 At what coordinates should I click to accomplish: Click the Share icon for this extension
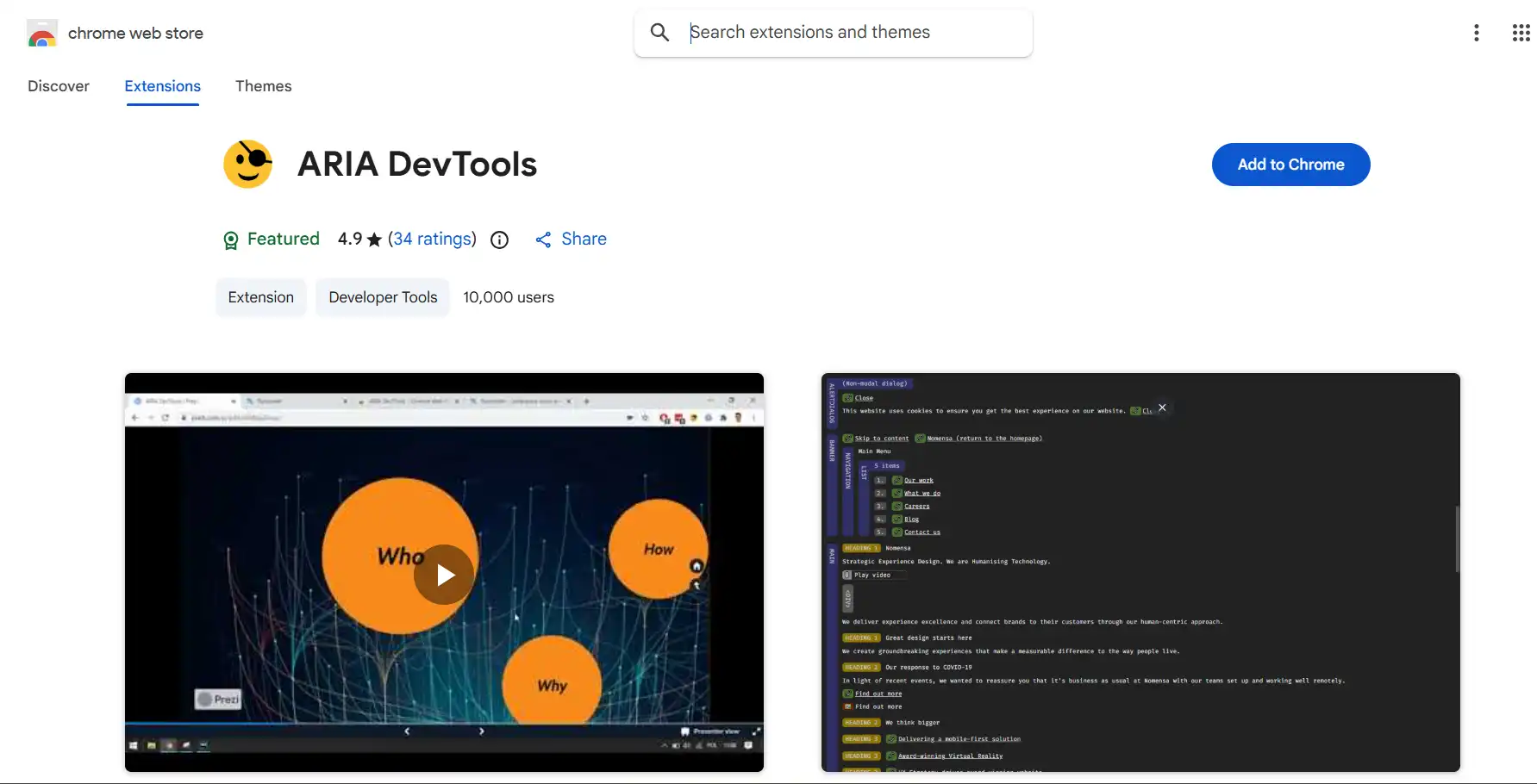point(543,240)
